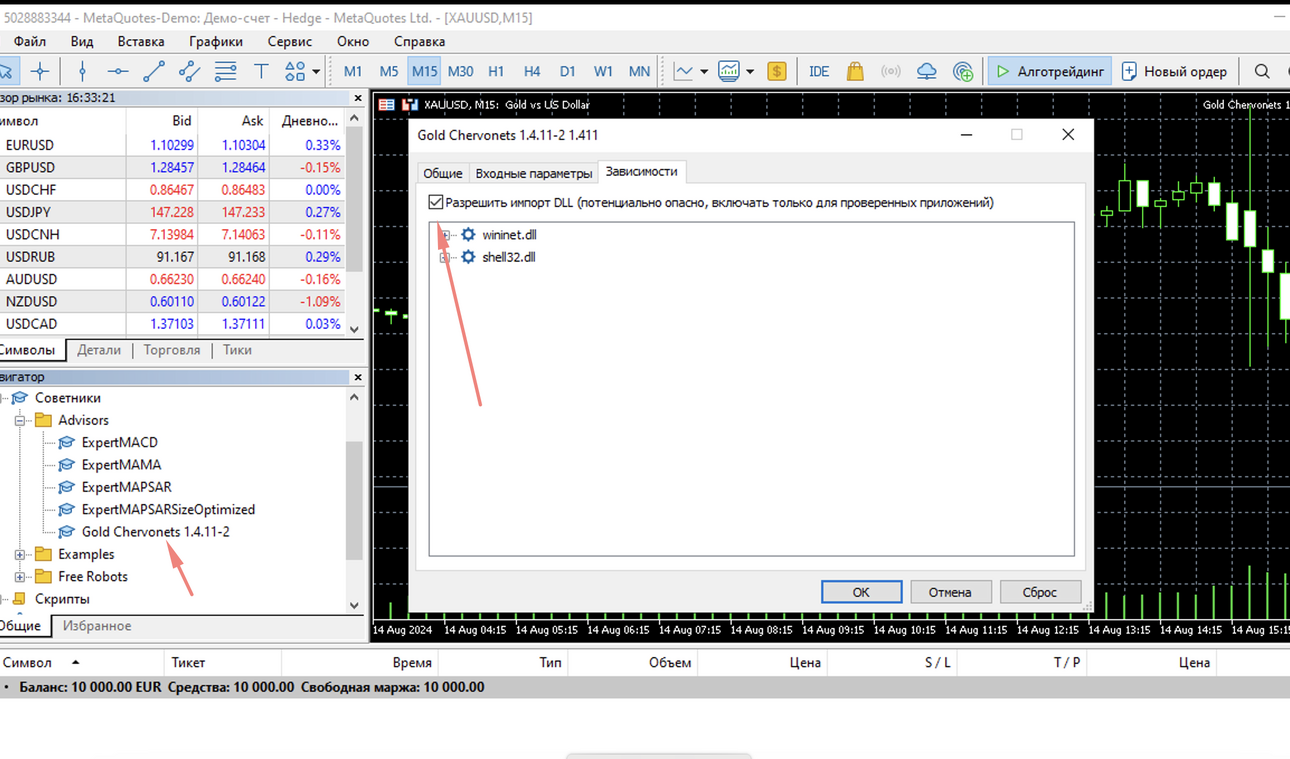Open the Вид menu
This screenshot has width=1290, height=759.
(82, 41)
